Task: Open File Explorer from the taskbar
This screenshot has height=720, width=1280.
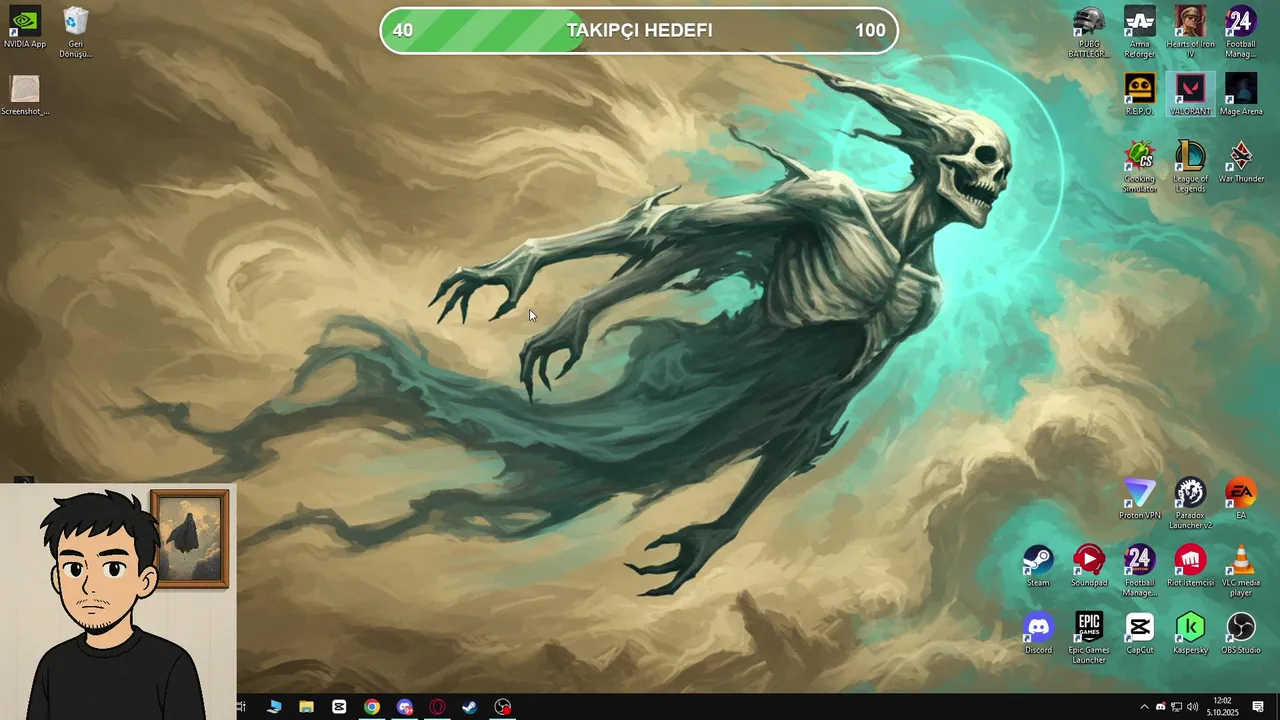Action: point(306,707)
